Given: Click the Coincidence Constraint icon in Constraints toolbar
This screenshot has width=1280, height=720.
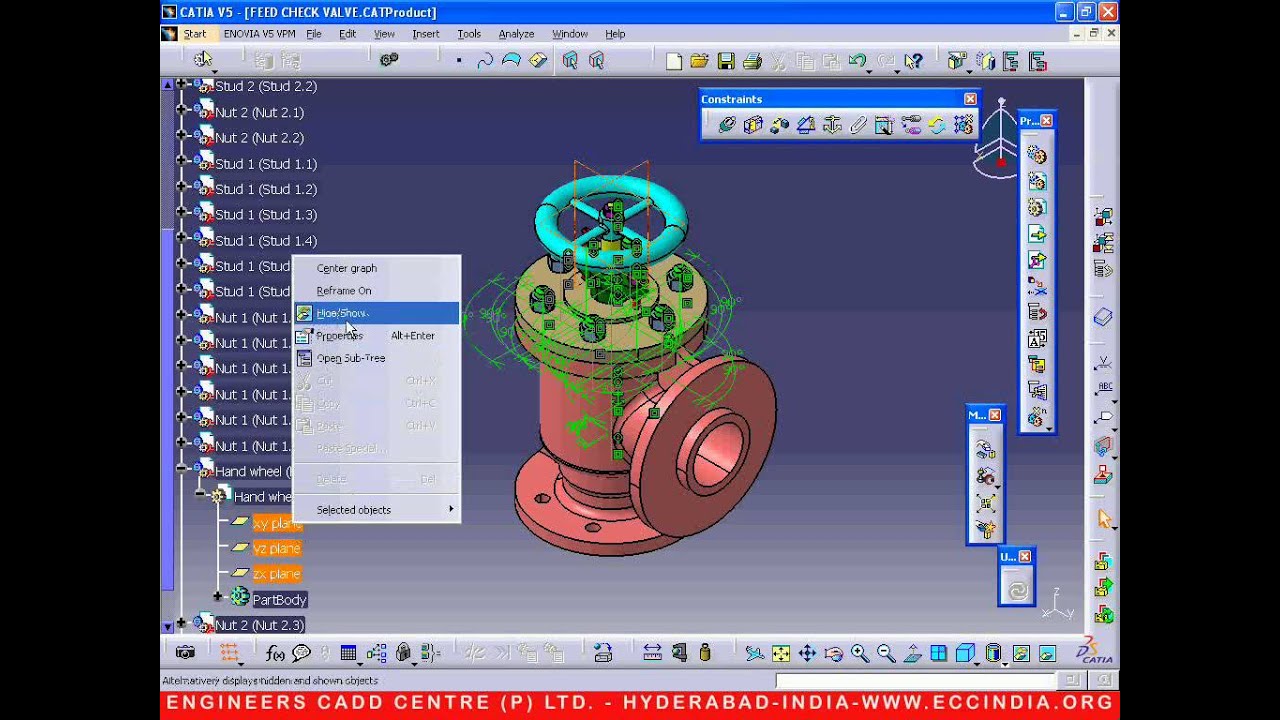Looking at the screenshot, I should (x=727, y=125).
